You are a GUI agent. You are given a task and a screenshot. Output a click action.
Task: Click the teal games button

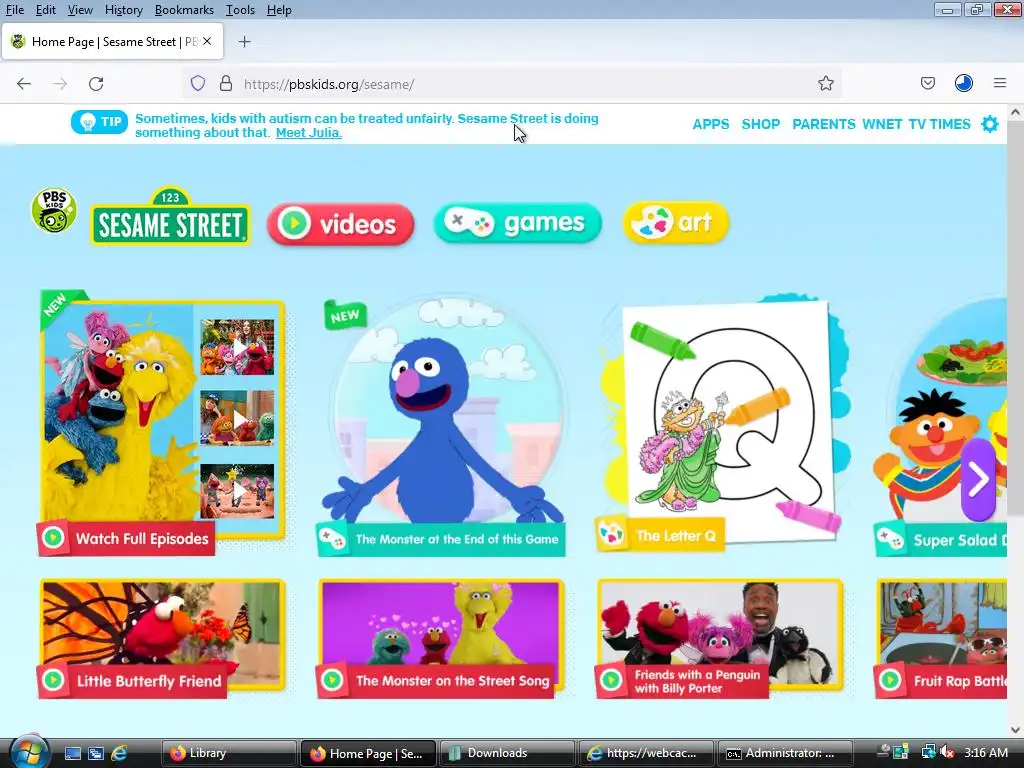click(x=517, y=223)
